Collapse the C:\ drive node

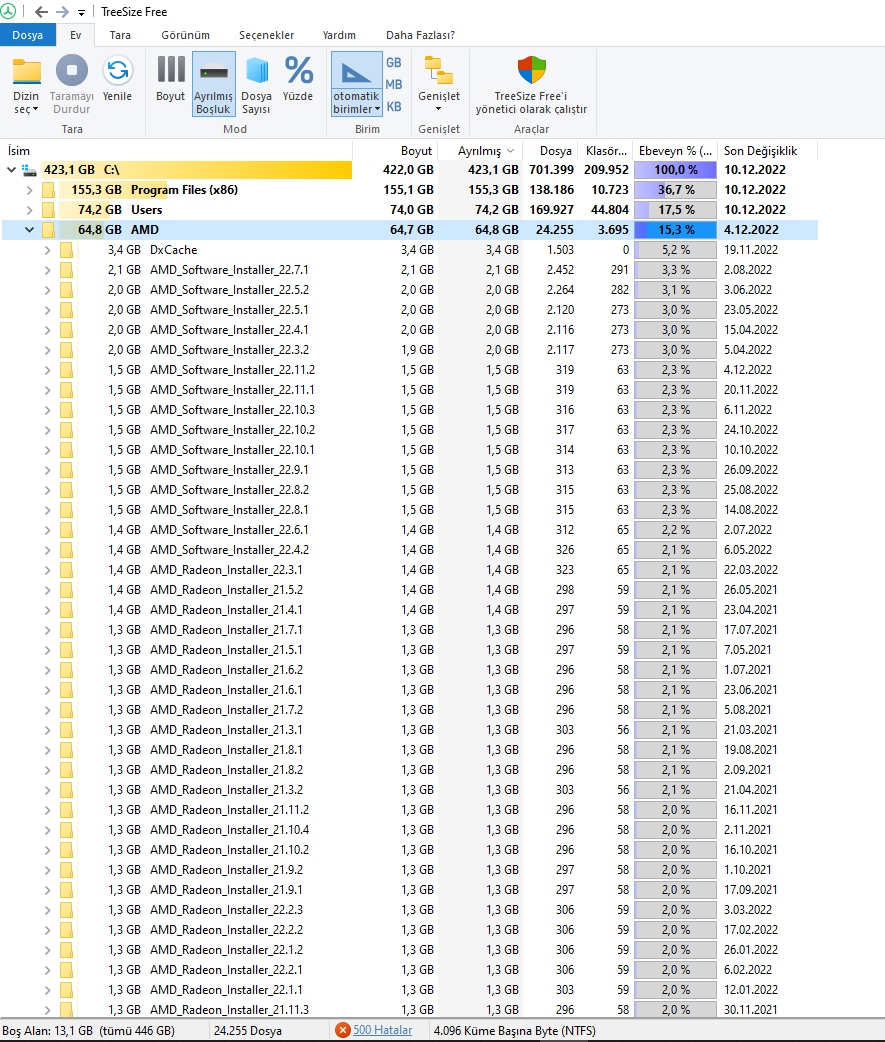coord(11,170)
